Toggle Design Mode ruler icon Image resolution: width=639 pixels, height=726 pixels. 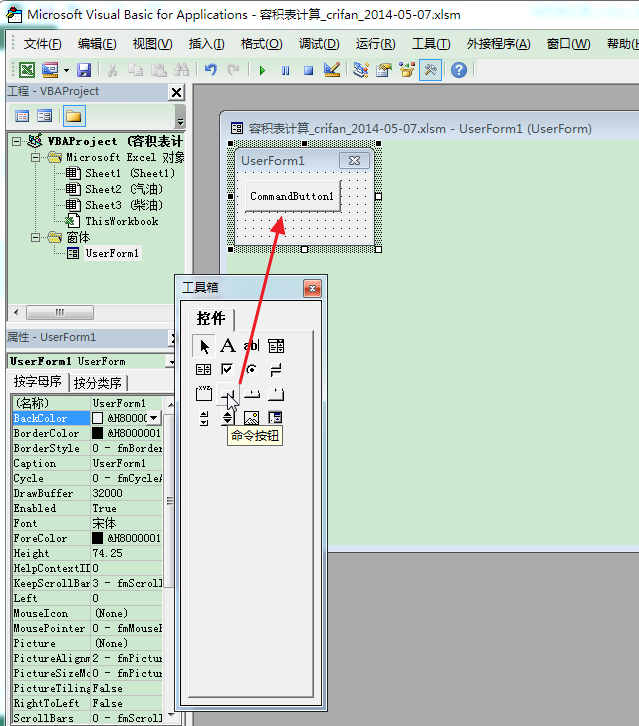click(x=332, y=70)
